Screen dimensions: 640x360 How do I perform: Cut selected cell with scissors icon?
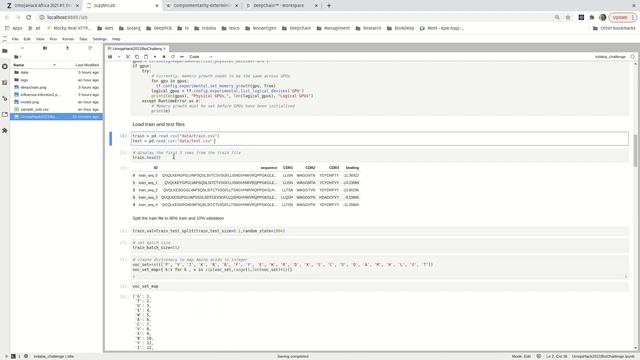pyautogui.click(x=128, y=57)
